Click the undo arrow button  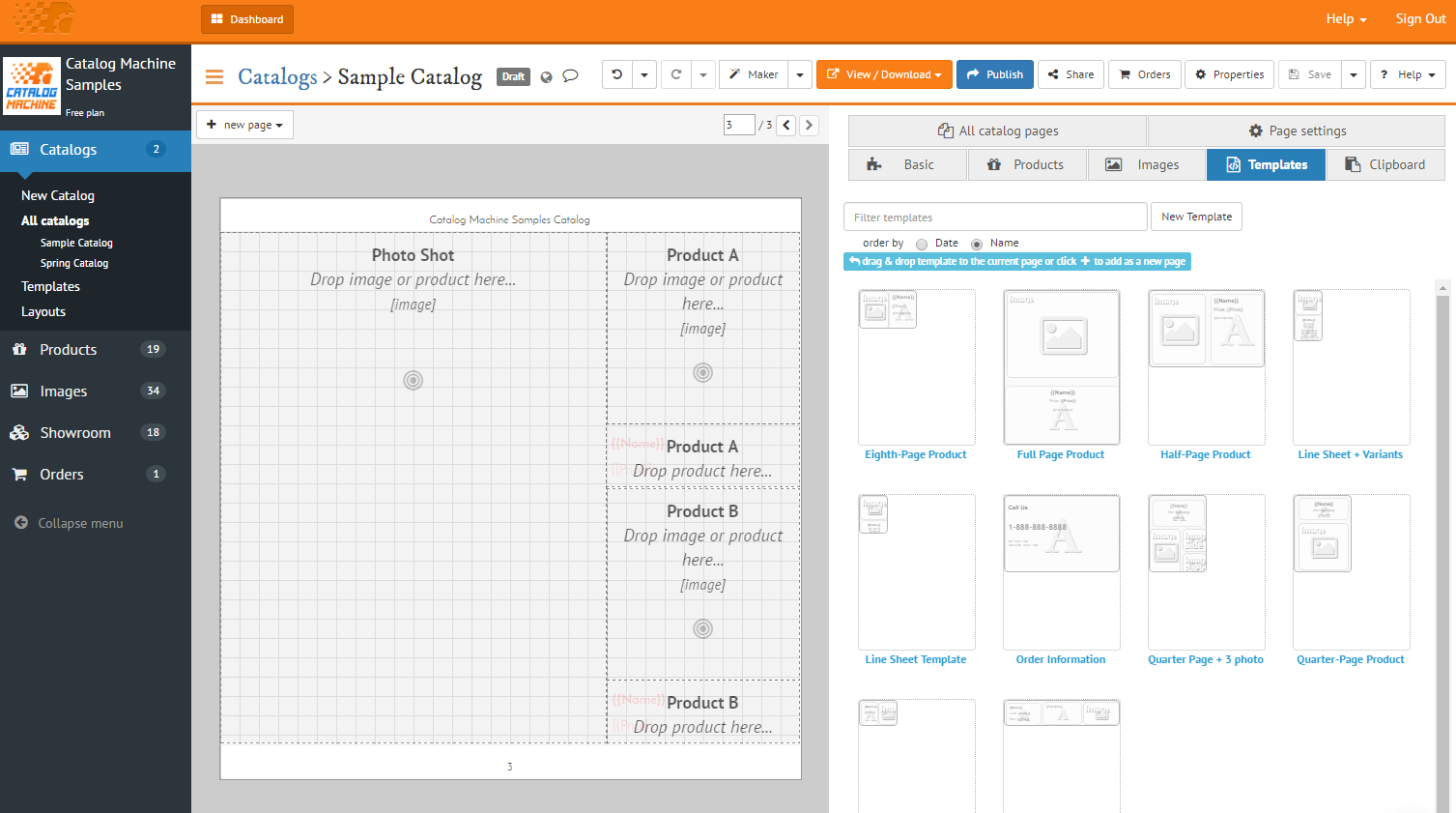pyautogui.click(x=617, y=74)
